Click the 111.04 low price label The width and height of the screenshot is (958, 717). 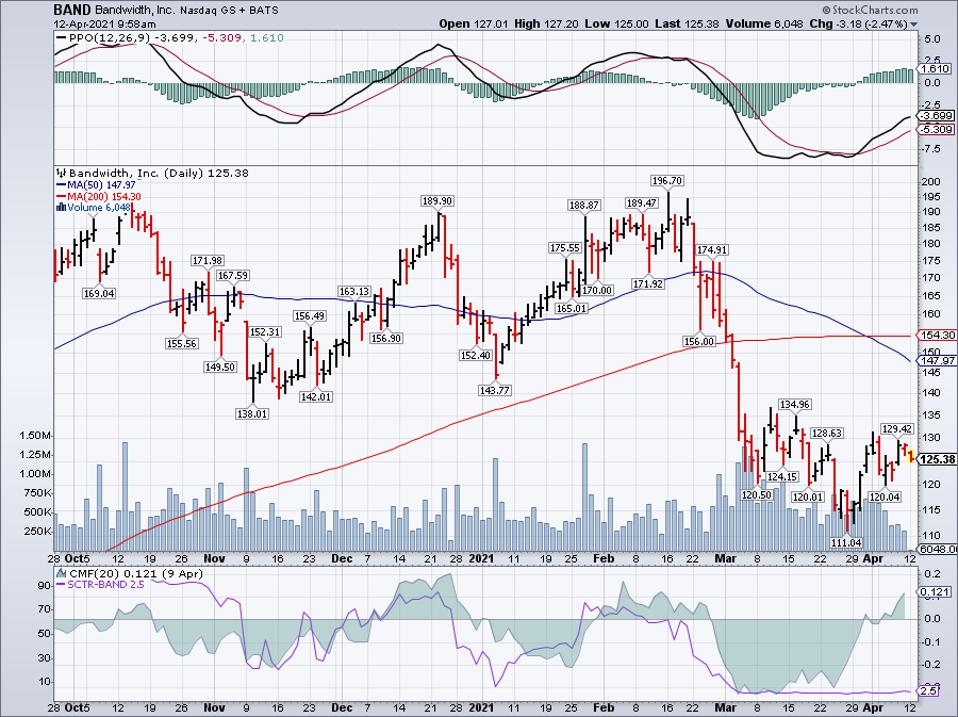click(x=846, y=542)
